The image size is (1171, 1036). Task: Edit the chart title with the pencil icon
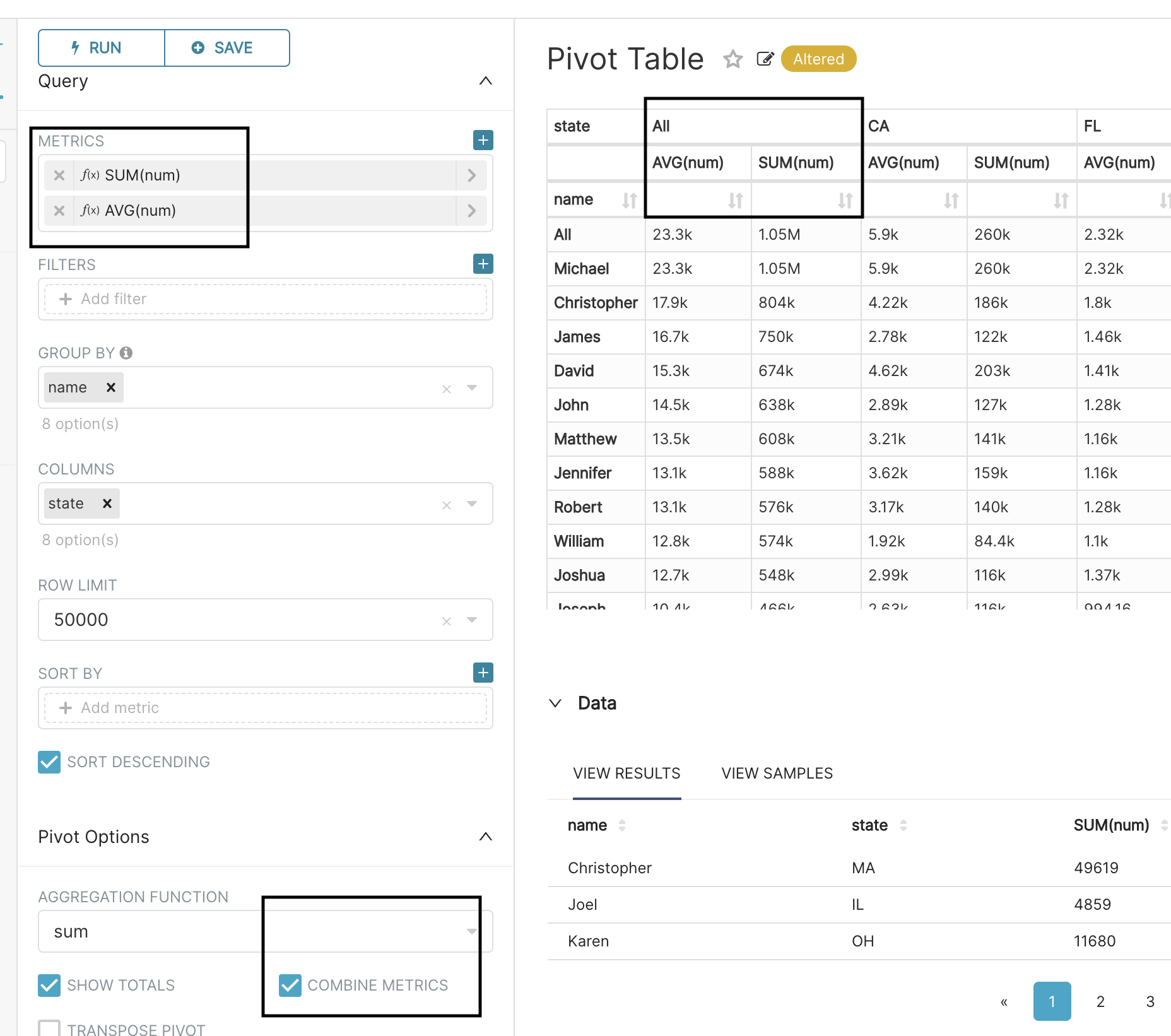[x=765, y=59]
